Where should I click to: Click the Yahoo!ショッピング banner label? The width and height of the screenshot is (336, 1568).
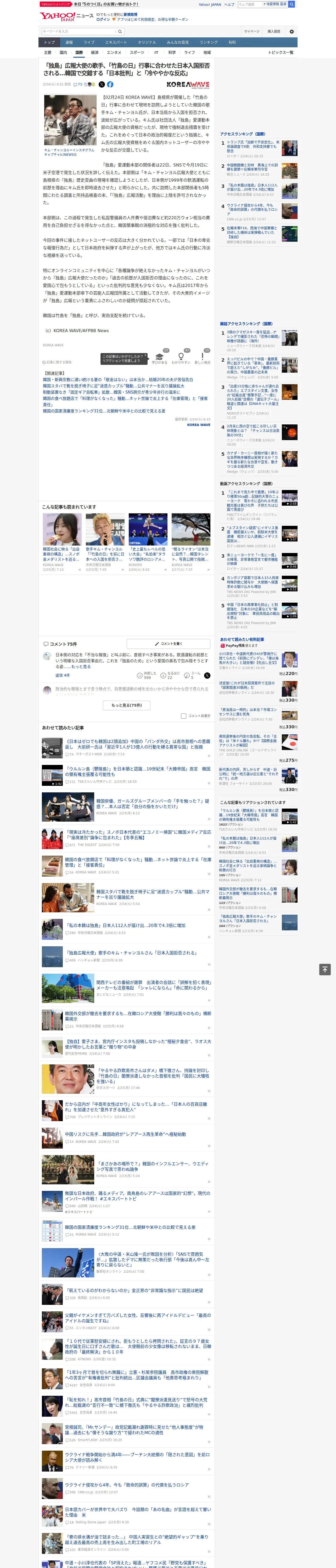[x=55, y=4]
